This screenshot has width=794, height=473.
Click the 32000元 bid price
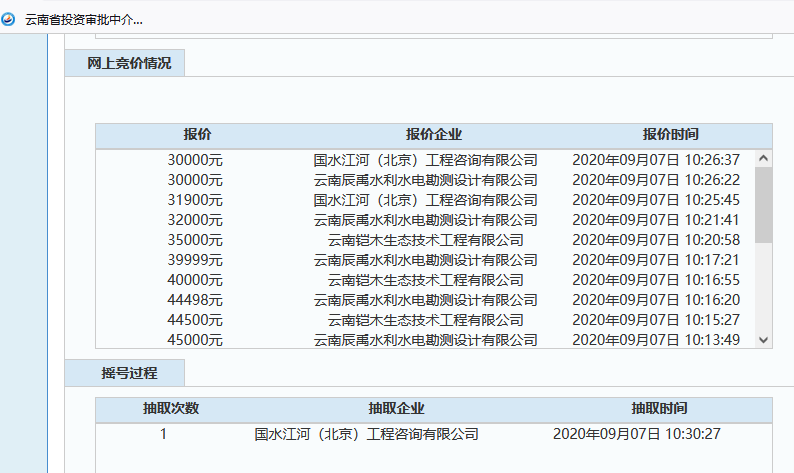[x=195, y=220]
